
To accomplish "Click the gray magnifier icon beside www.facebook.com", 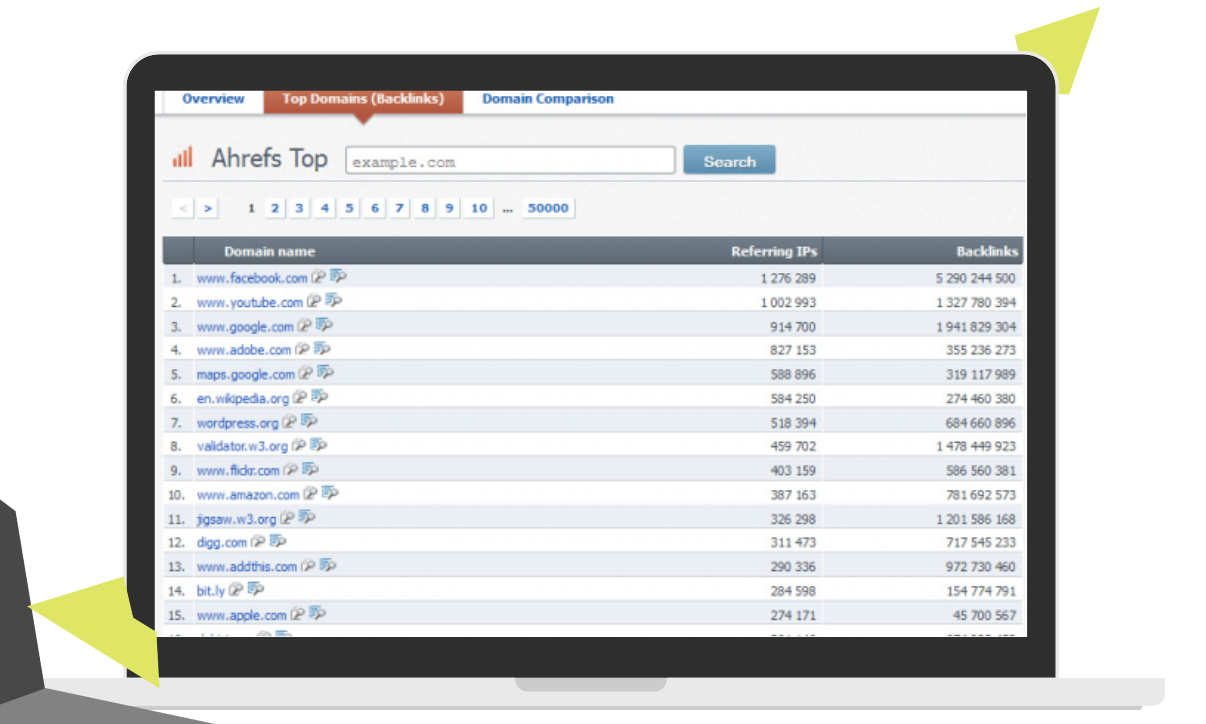I will [318, 277].
